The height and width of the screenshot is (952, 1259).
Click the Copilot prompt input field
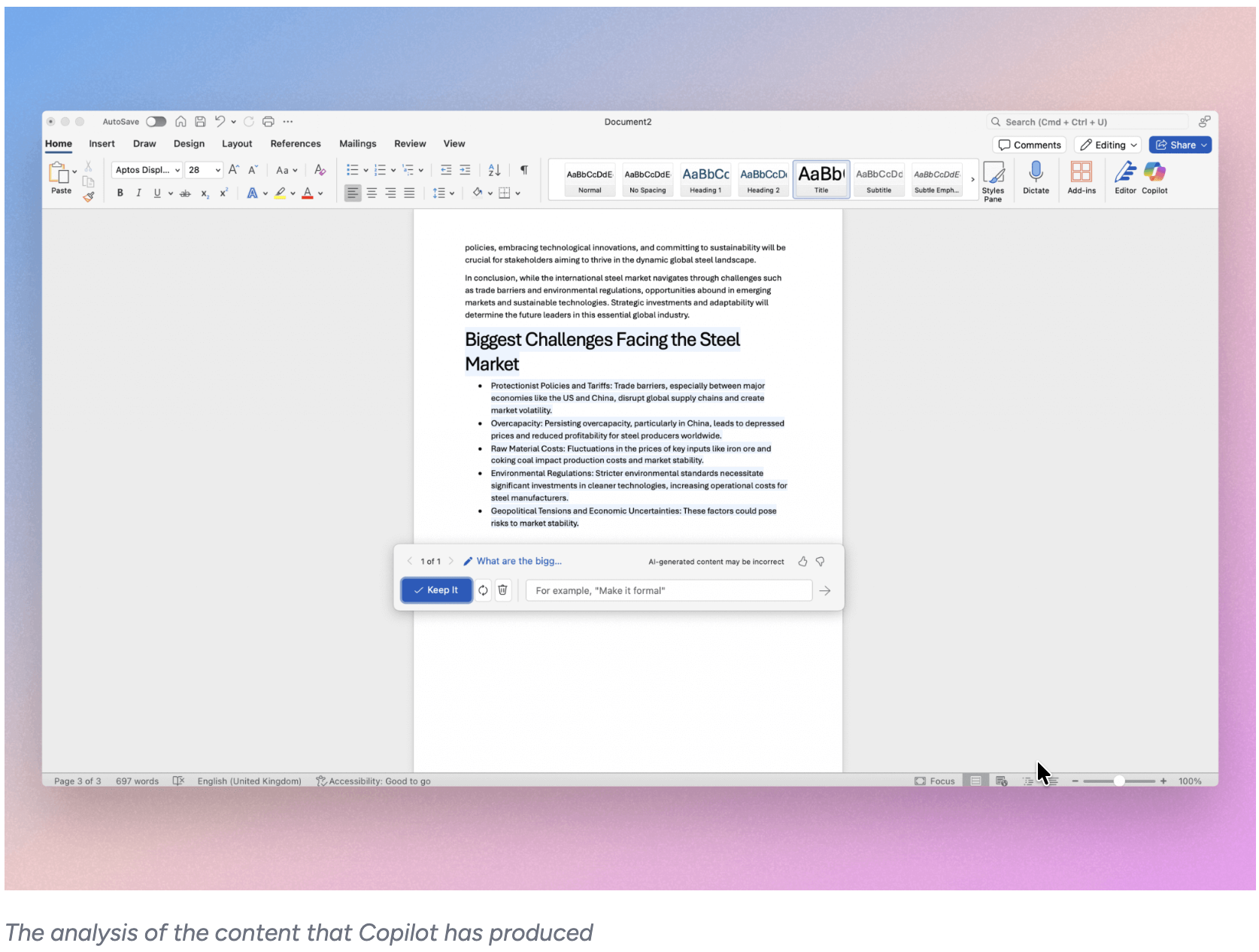668,590
